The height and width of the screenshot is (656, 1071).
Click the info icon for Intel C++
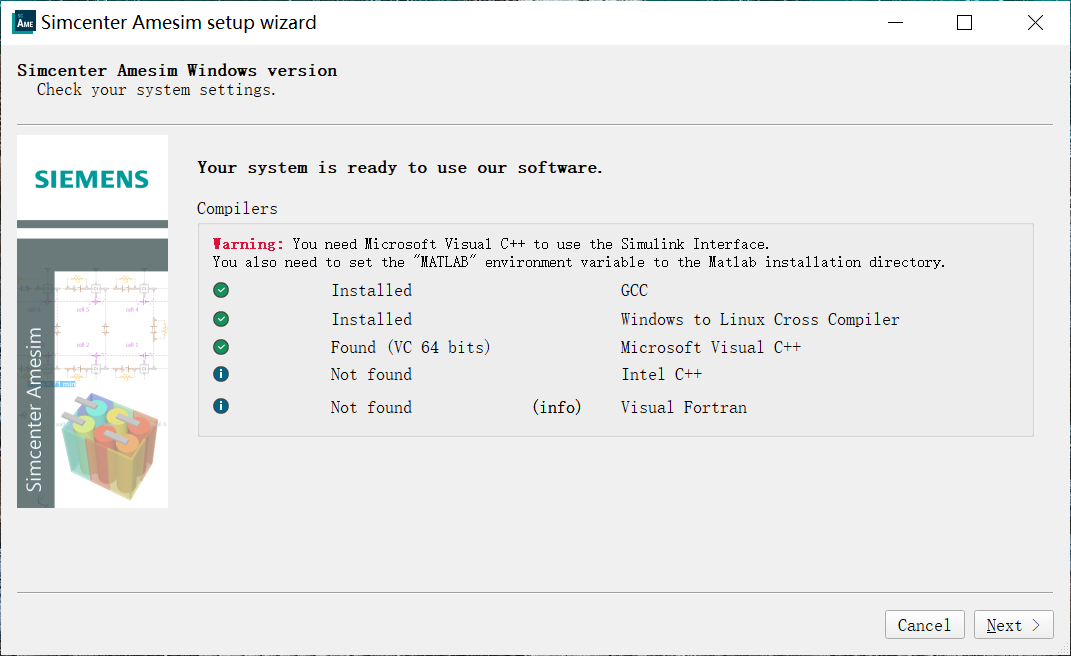[x=221, y=374]
